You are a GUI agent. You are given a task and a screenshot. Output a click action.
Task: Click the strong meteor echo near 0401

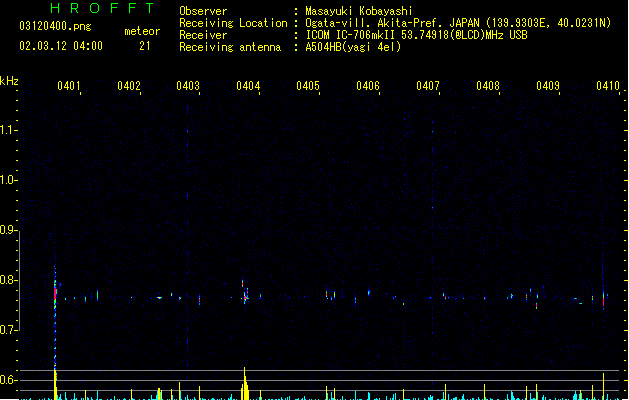click(55, 297)
